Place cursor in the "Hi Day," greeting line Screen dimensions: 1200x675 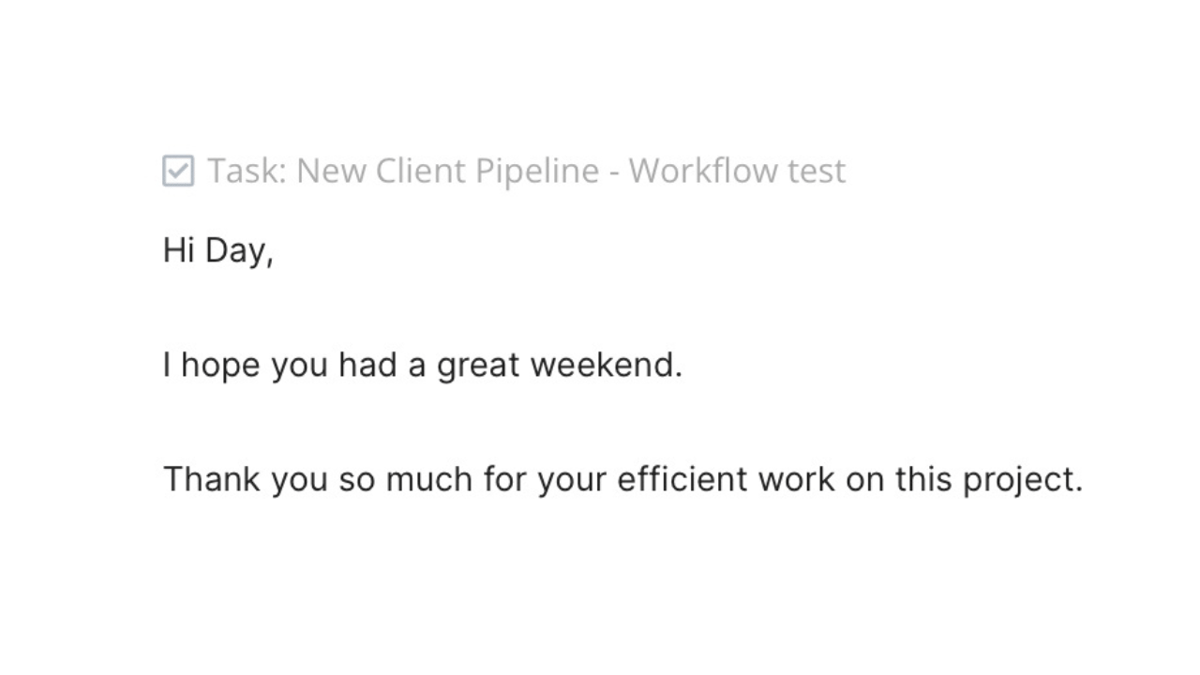pos(218,251)
